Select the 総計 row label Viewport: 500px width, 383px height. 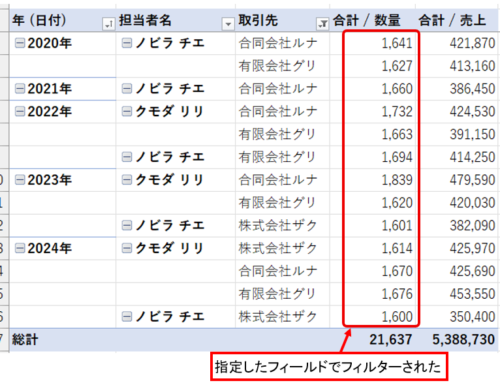(x=25, y=340)
